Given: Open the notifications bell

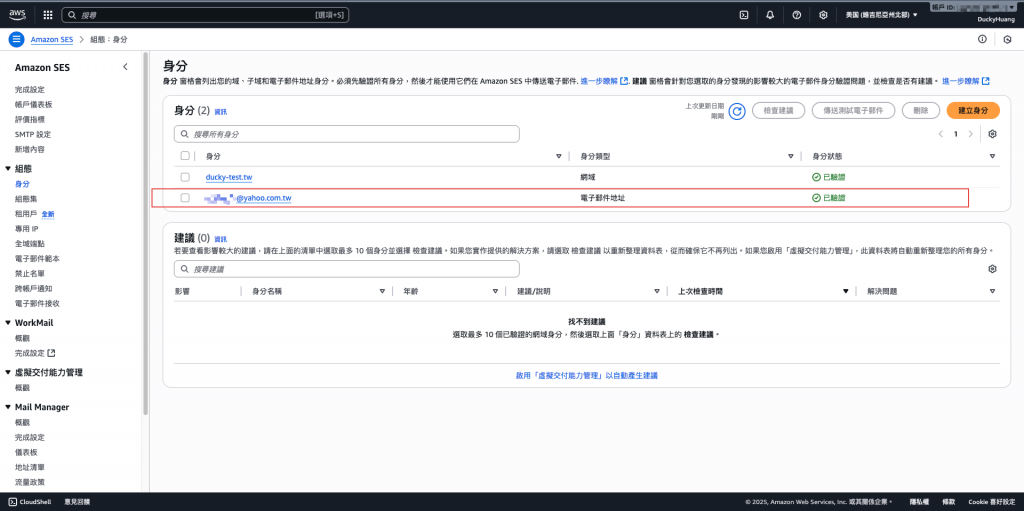Looking at the screenshot, I should click(770, 15).
